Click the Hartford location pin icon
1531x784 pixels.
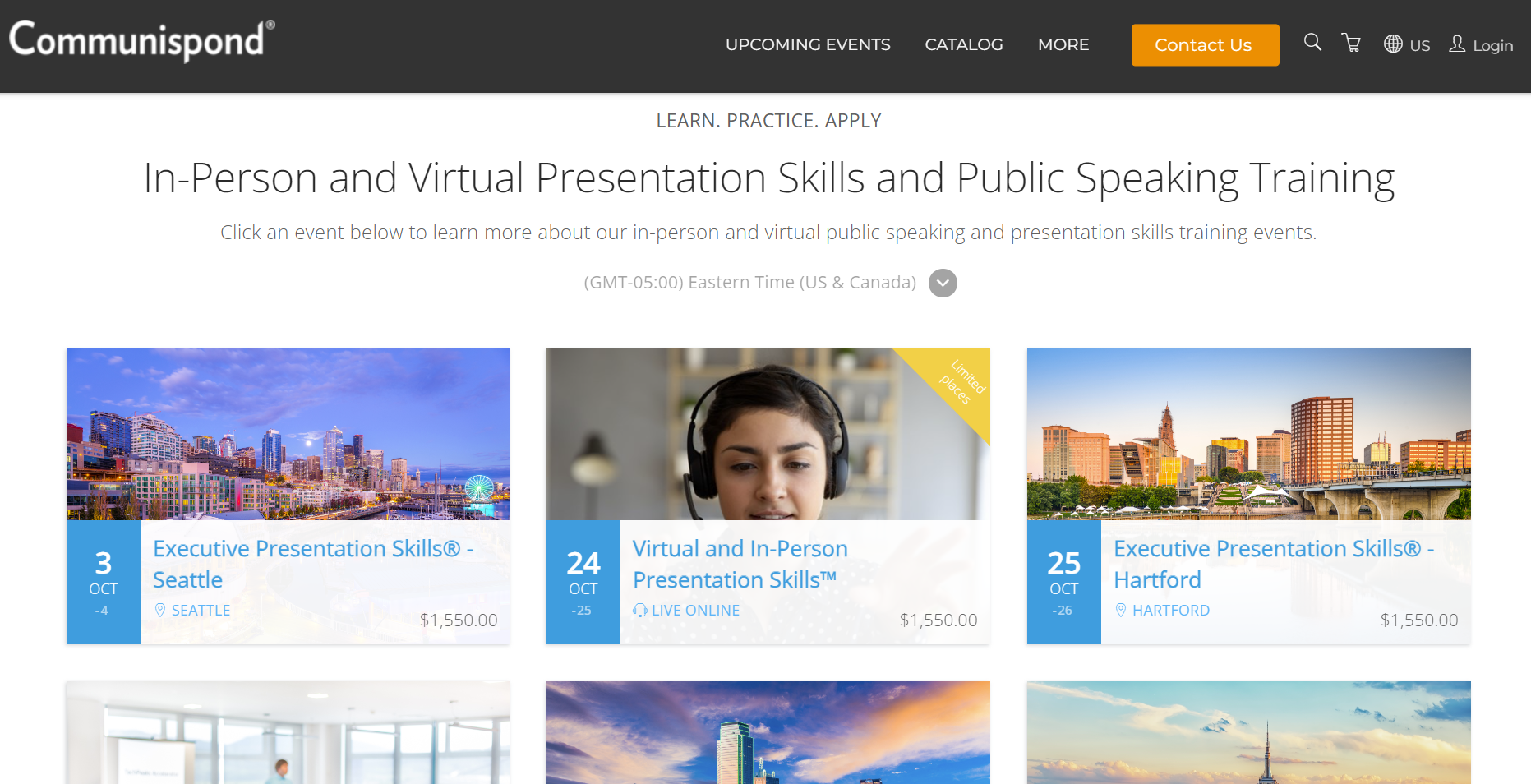pos(1121,611)
